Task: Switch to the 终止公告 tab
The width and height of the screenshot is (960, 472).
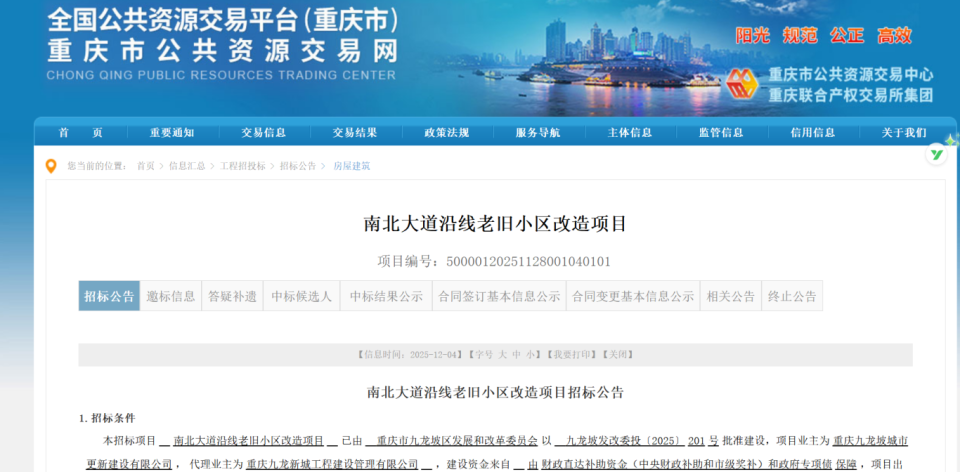Action: point(792,296)
